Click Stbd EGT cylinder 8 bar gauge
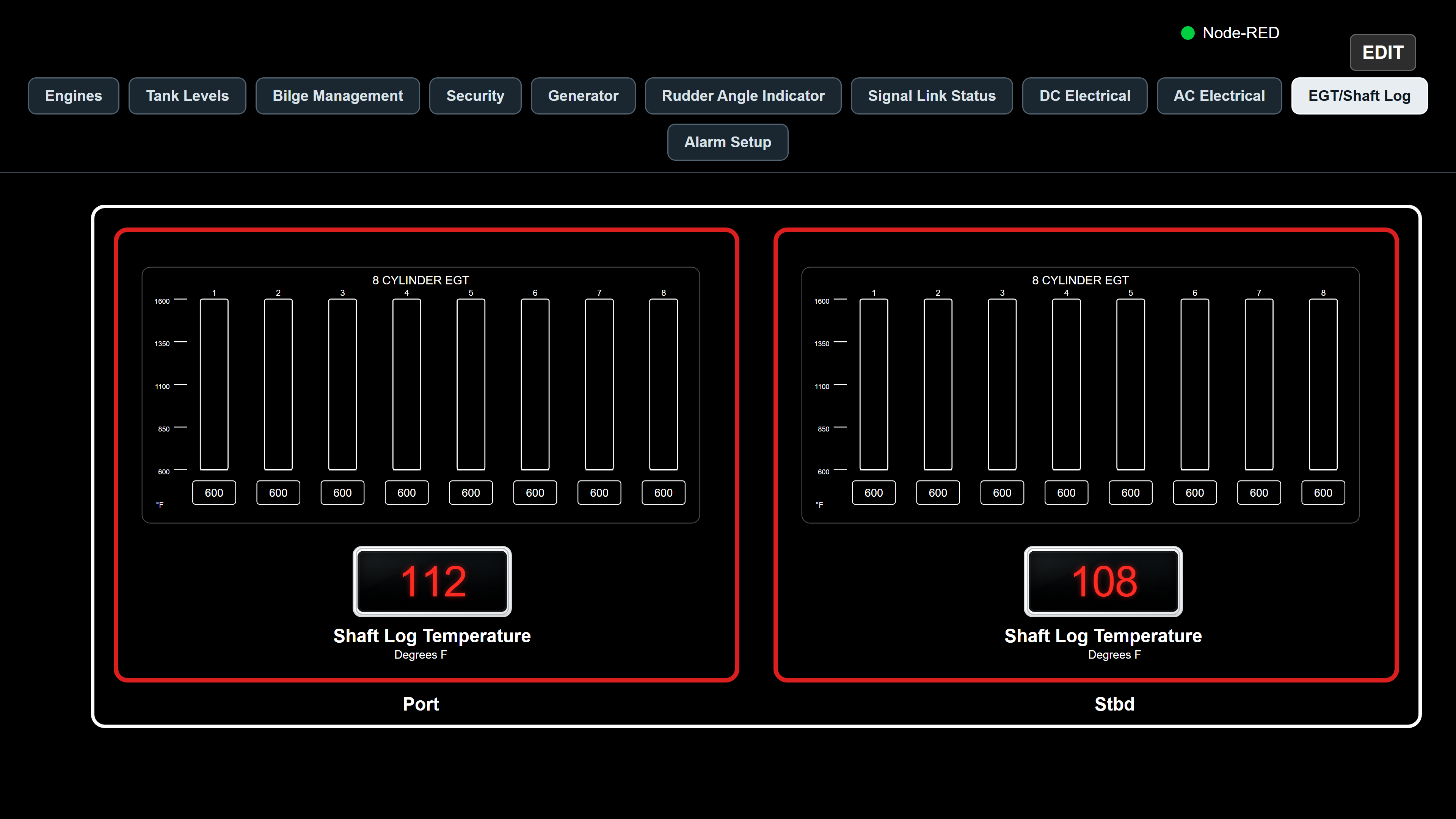1456x819 pixels. 1323,384
